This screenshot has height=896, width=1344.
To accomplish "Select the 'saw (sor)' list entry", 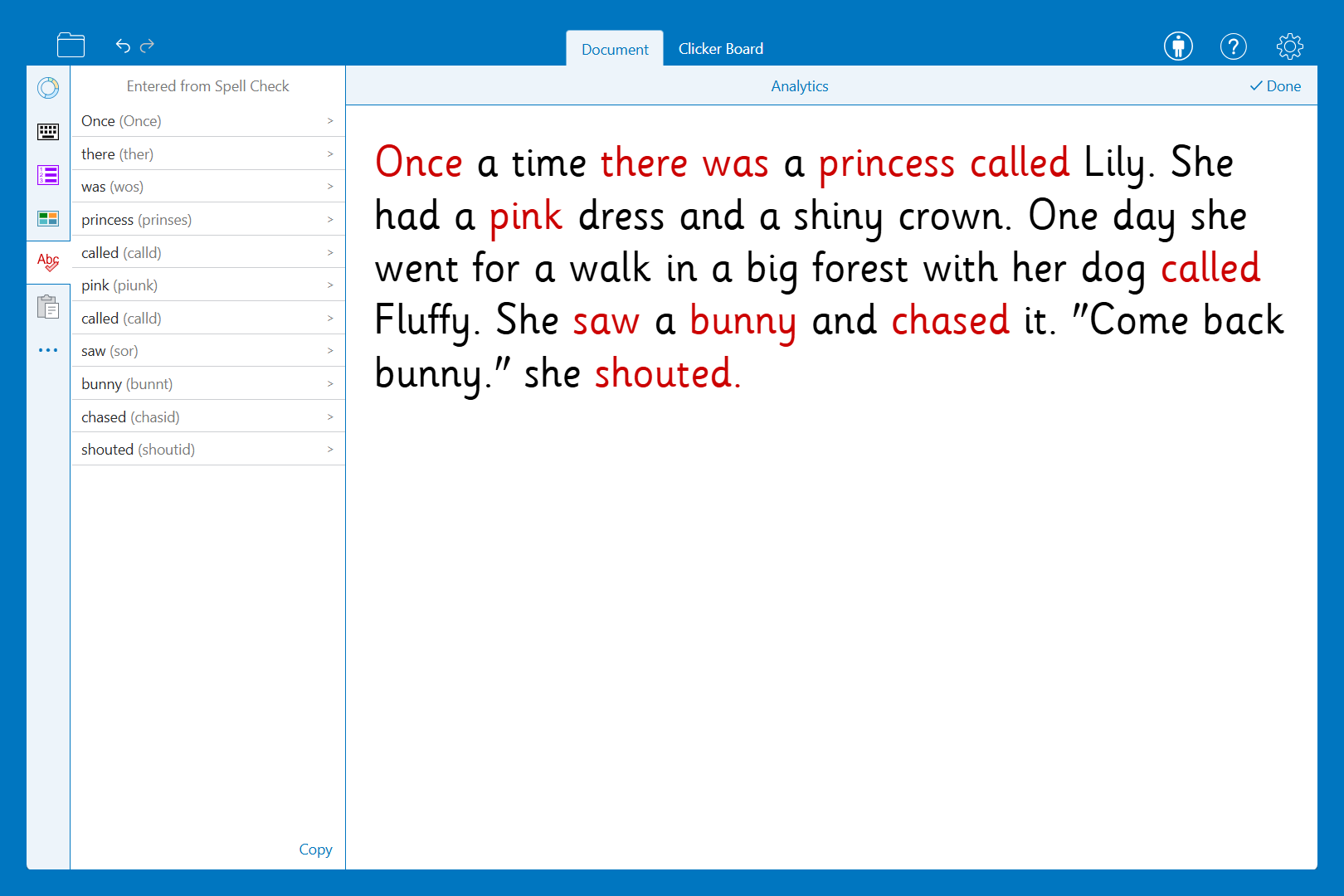I will pos(208,351).
